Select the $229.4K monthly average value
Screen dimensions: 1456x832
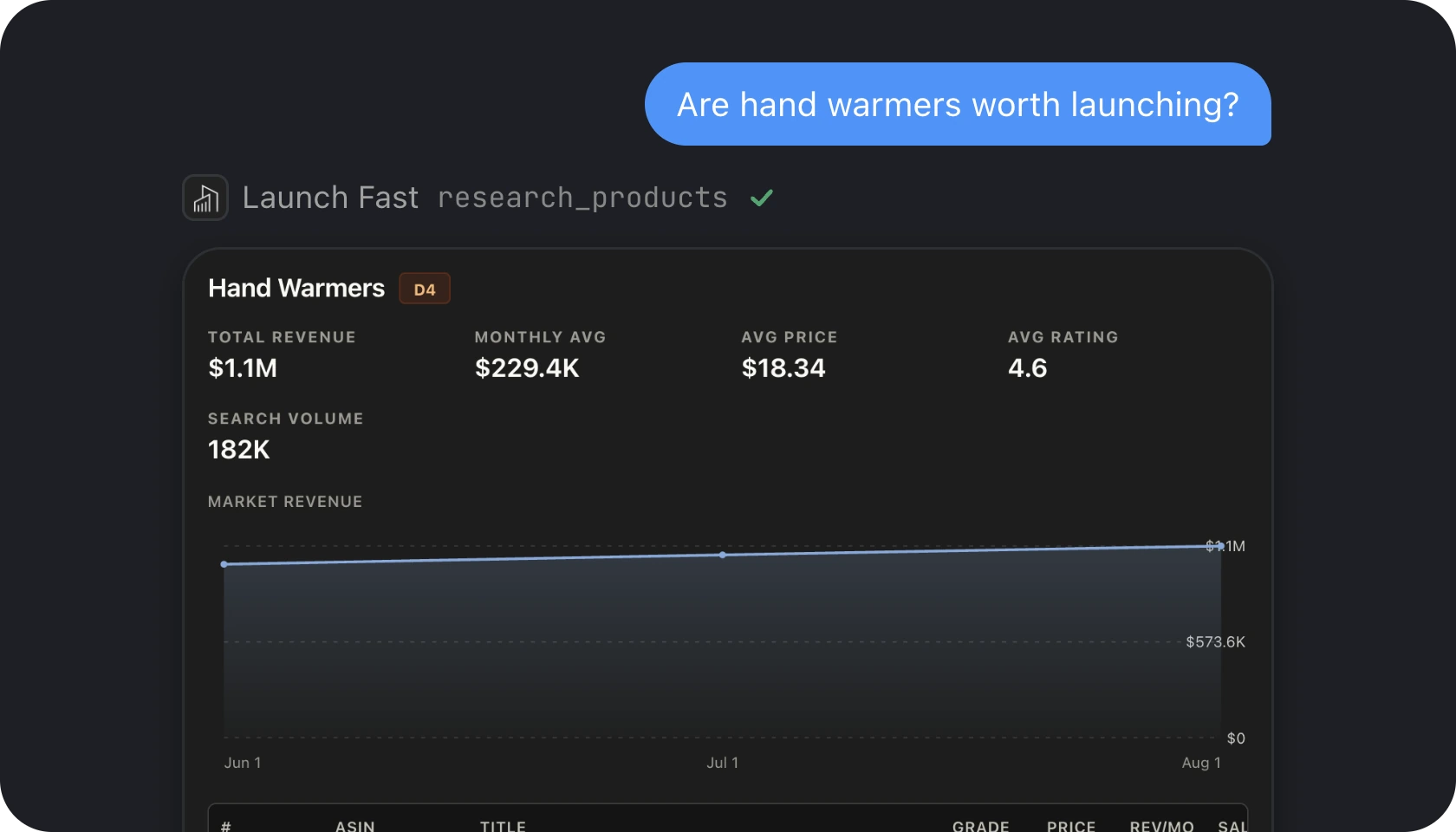tap(527, 368)
